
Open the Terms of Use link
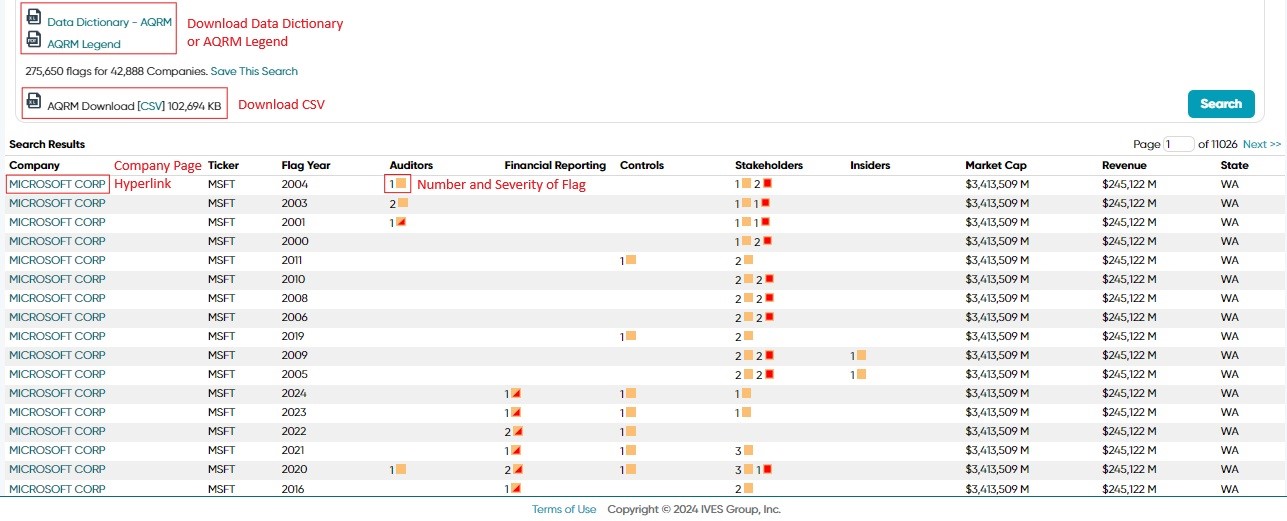tap(564, 509)
